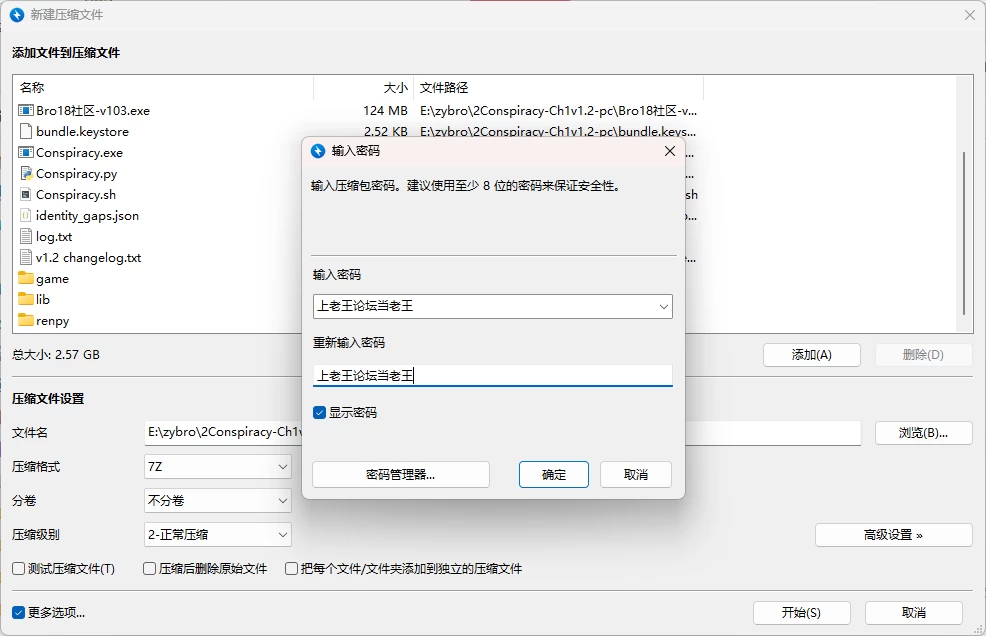Click 确定 to confirm password
This screenshot has width=986, height=636.
coord(554,474)
